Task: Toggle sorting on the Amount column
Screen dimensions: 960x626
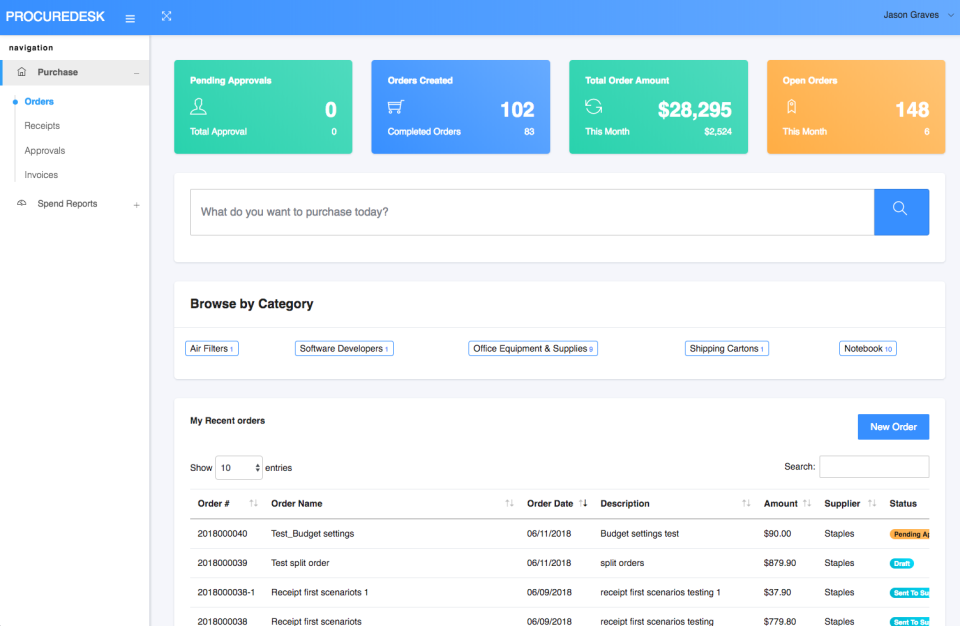Action: 808,503
